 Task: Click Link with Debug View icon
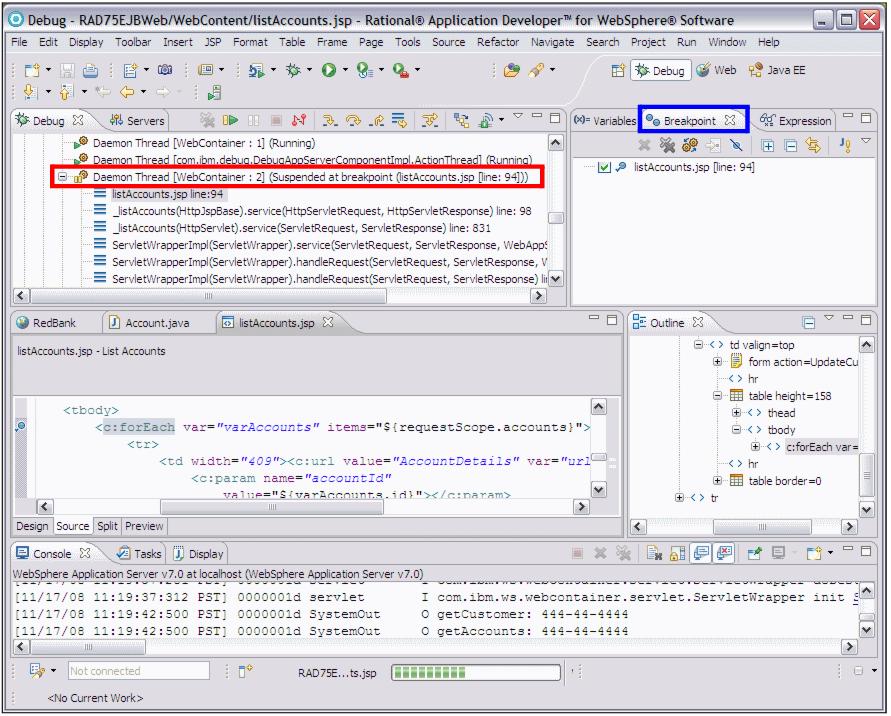[x=813, y=146]
